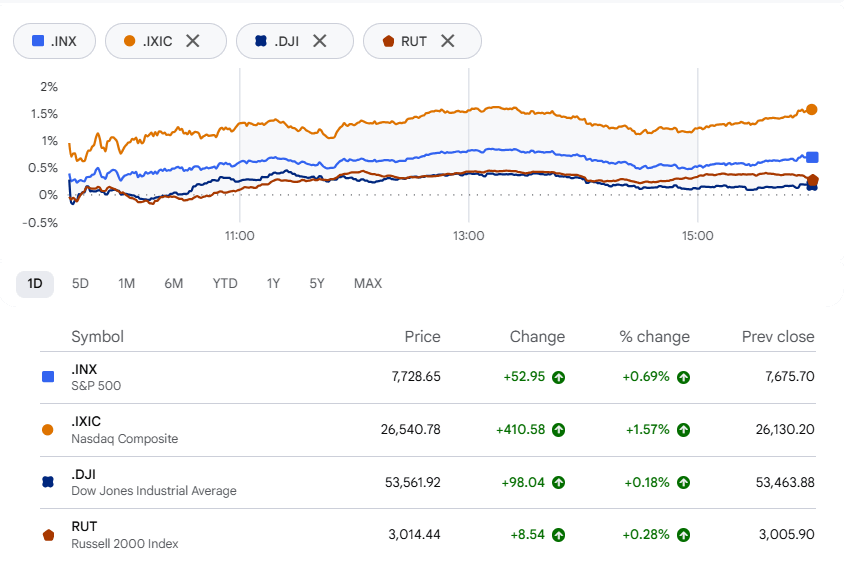The image size is (849, 563).
Task: Click green up arrow beside +52.95 change
Action: point(558,377)
